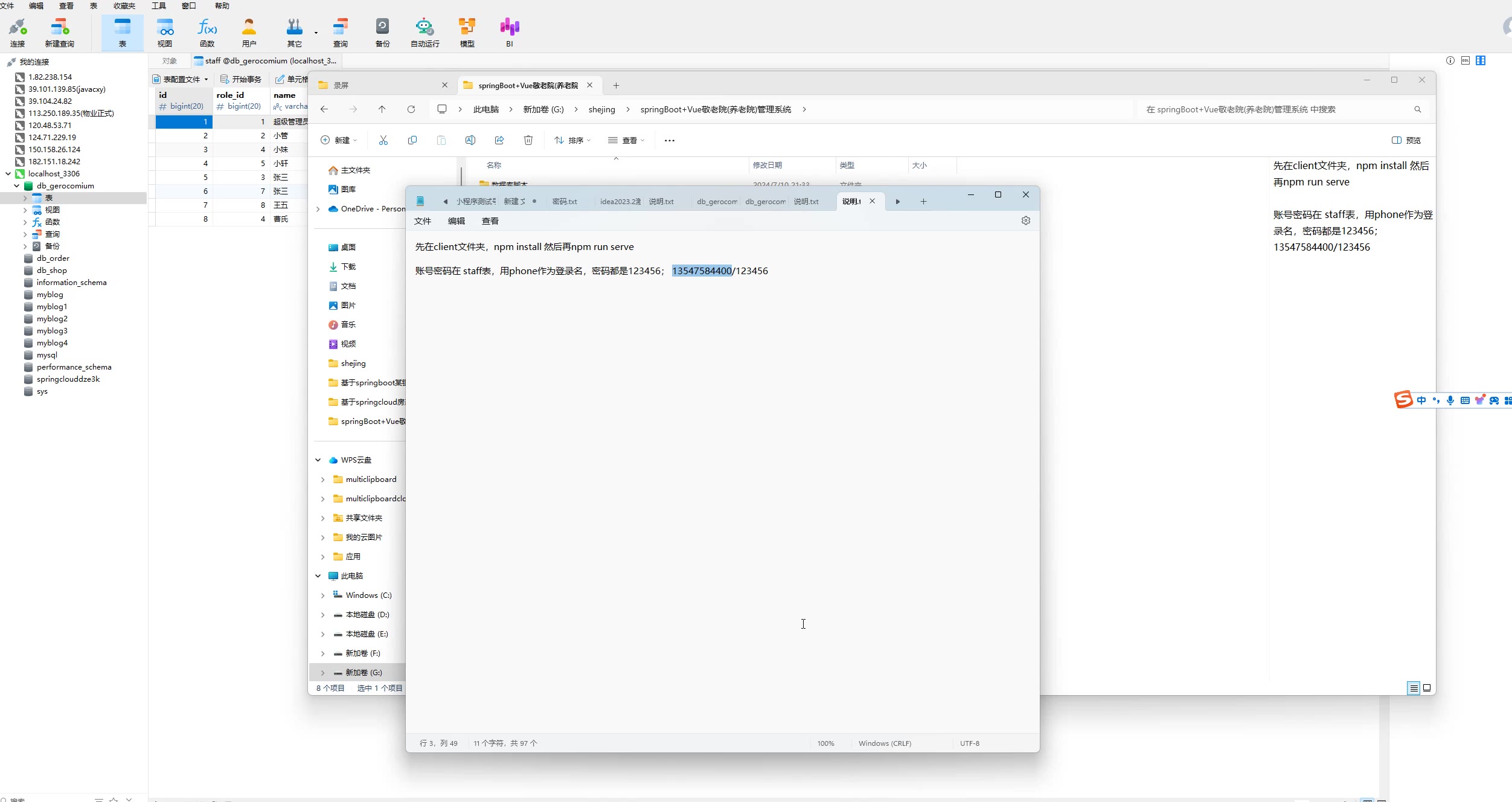Screen dimensions: 1512x802
Task: Open the 排序 sort dropdown
Action: coord(572,140)
